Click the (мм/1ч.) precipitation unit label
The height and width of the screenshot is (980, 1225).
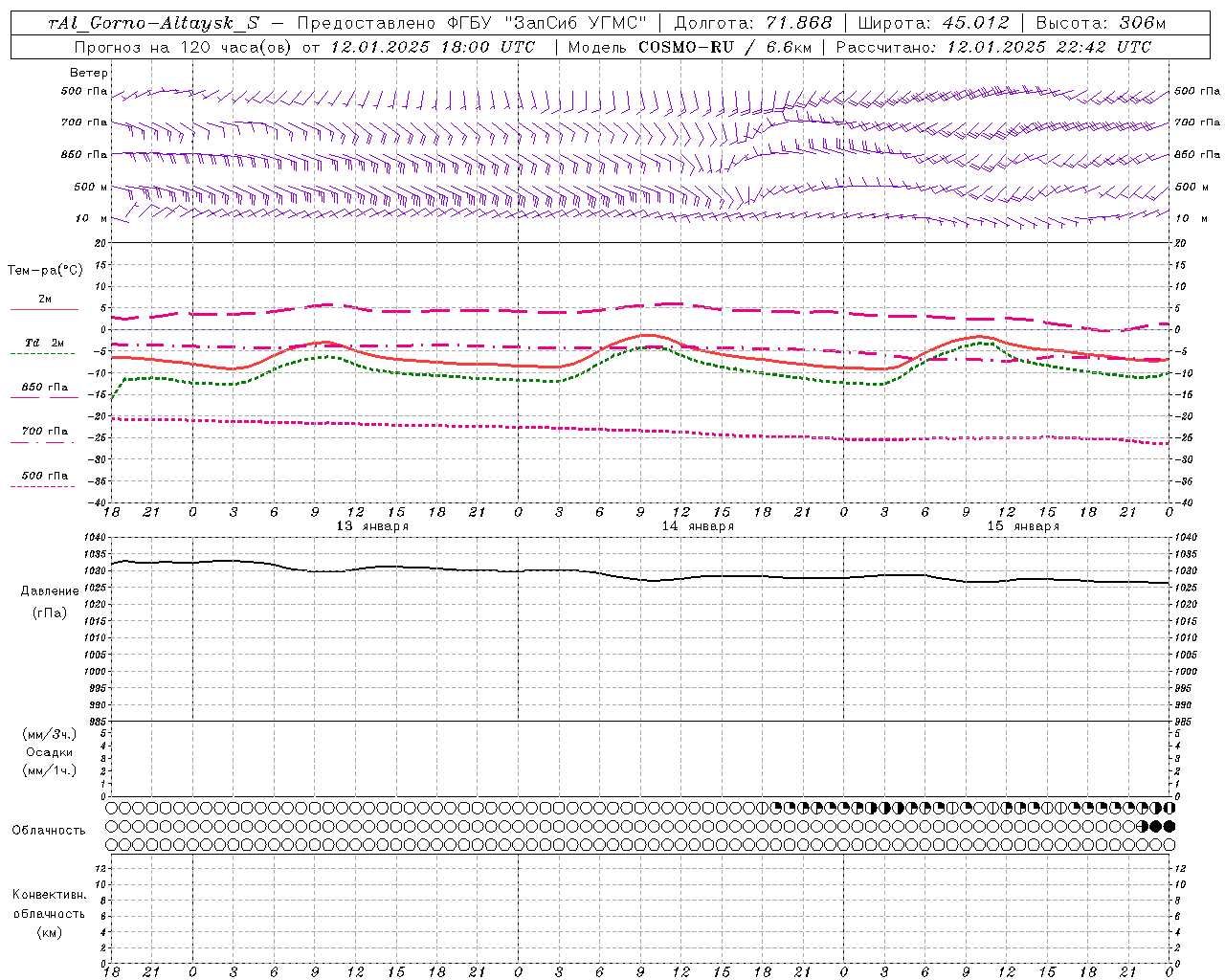tap(50, 770)
